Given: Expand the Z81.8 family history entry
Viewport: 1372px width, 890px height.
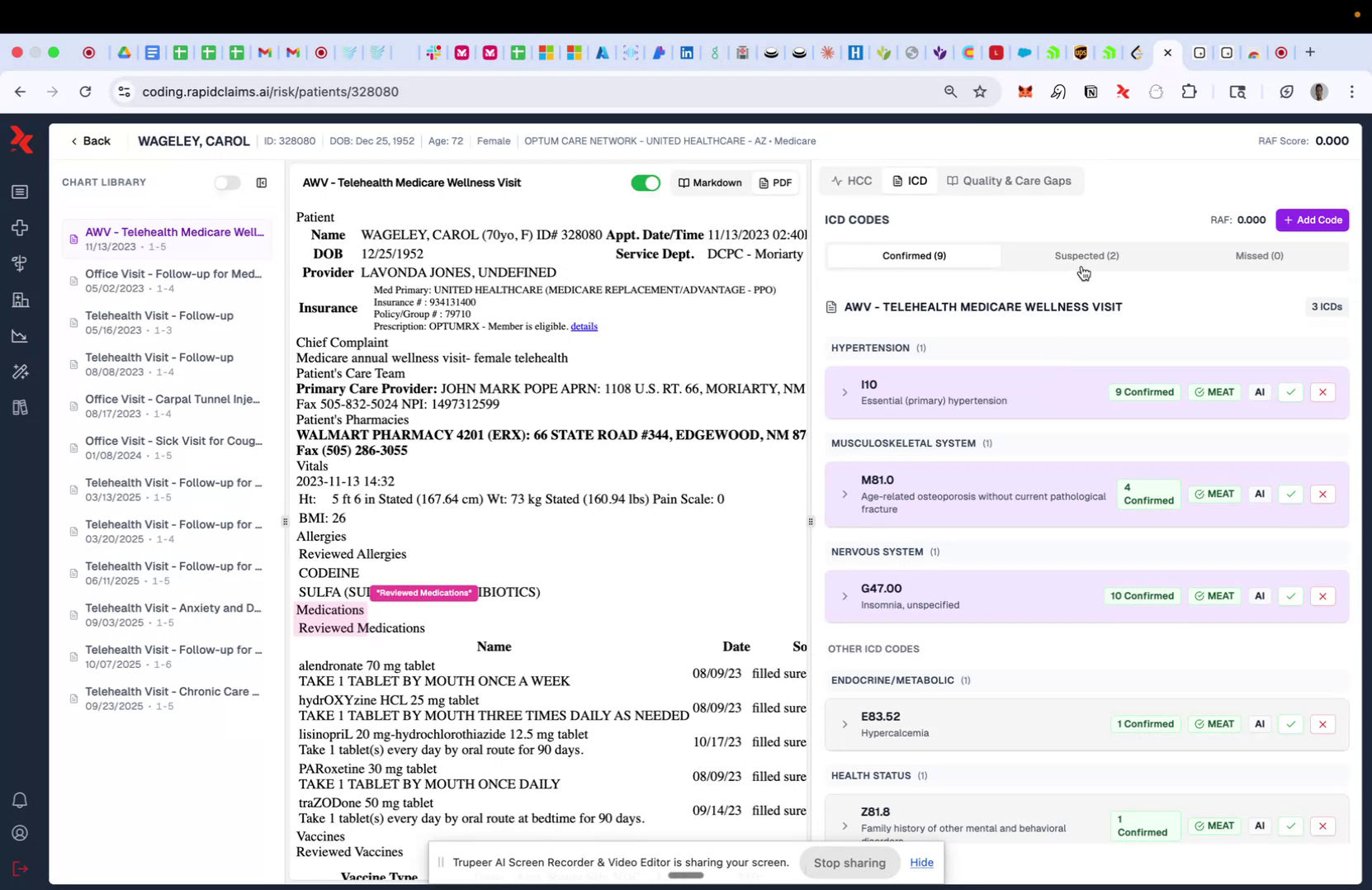Looking at the screenshot, I should 844,826.
